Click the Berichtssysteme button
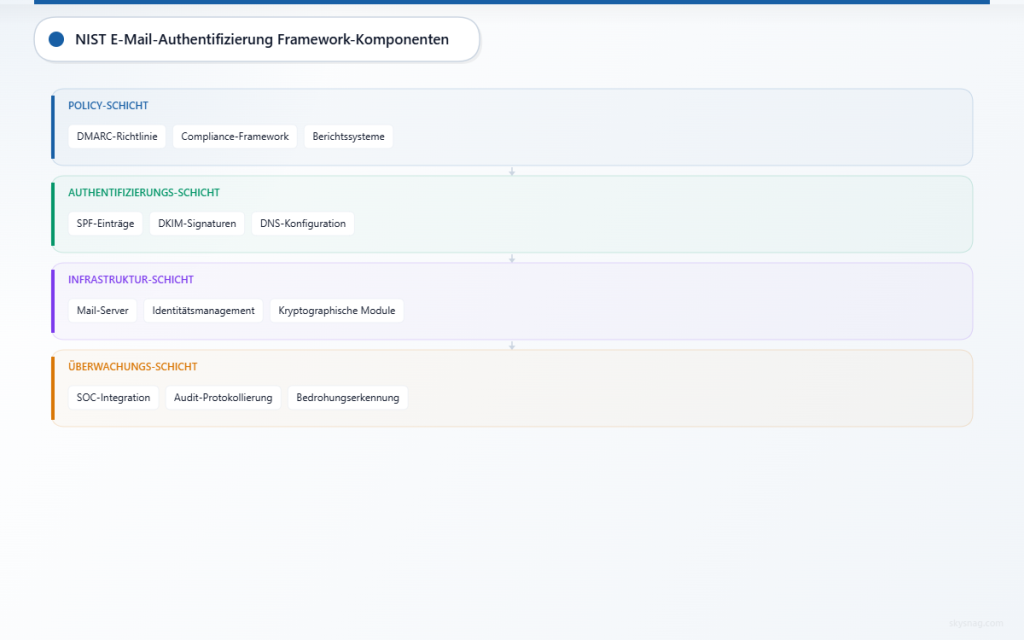Screen dimensions: 1024x640 point(348,136)
